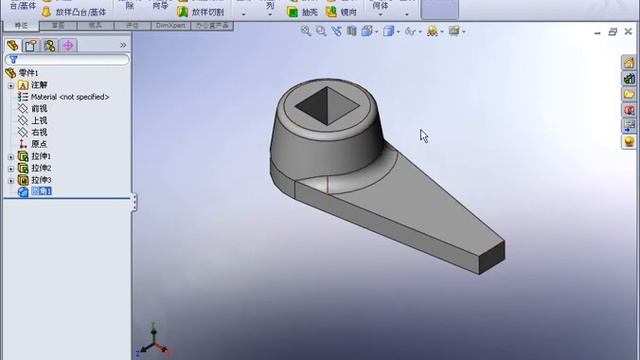Viewport: 640px width, 360px height.
Task: Click the View Settings icon
Action: point(454,31)
